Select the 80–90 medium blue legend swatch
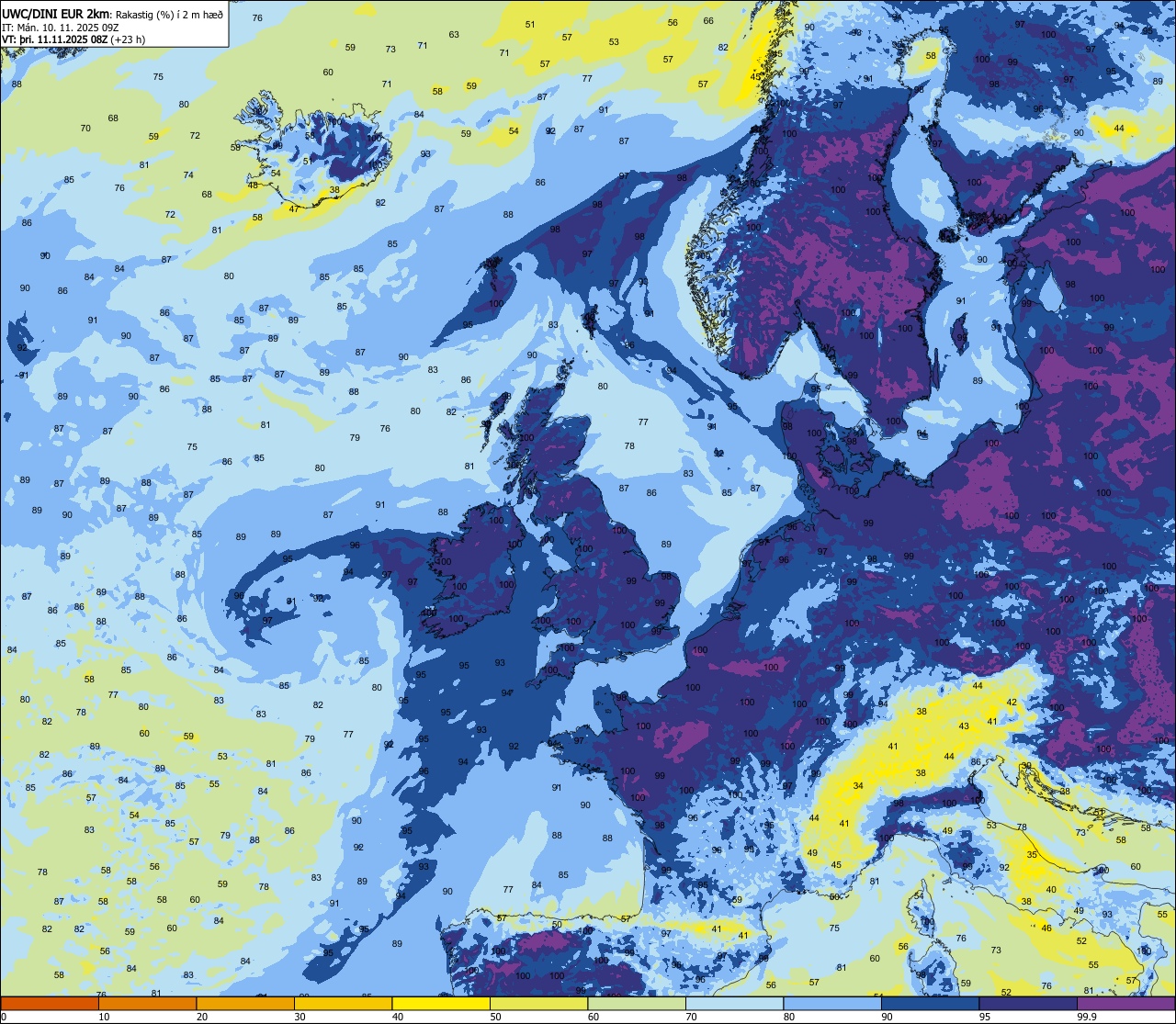This screenshot has height=1024, width=1176. [832, 1003]
